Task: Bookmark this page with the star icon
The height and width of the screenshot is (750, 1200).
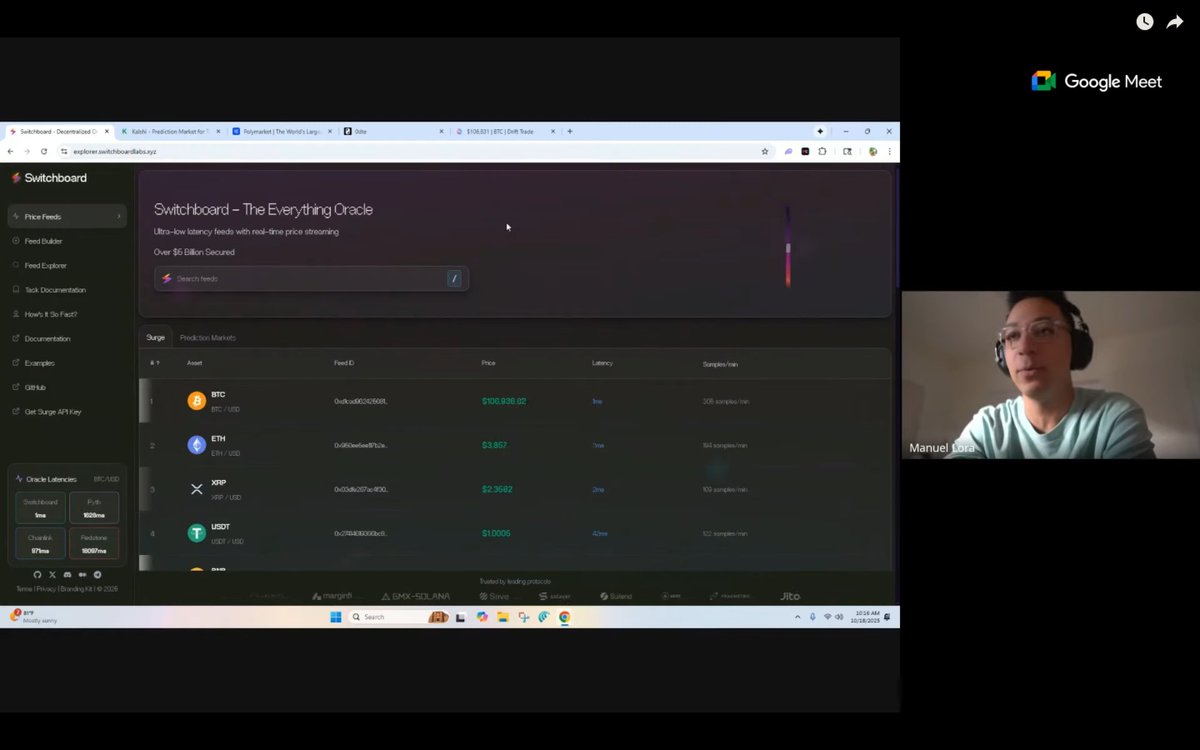Action: [765, 151]
